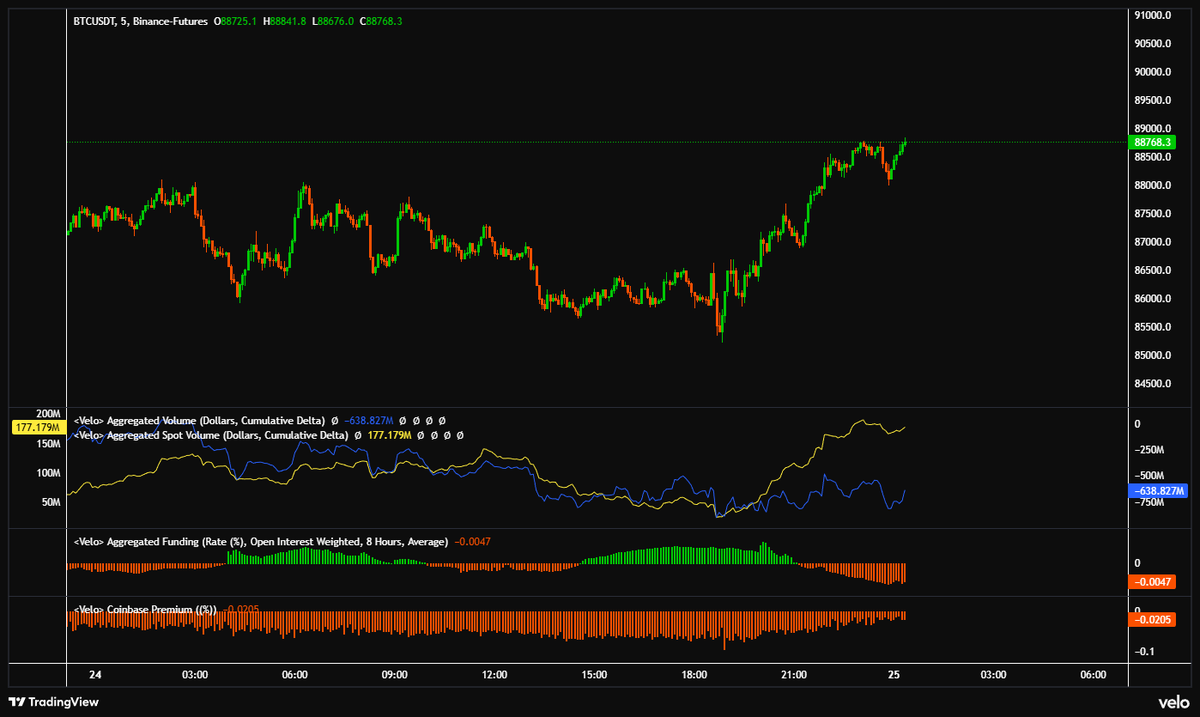The image size is (1200, 717).
Task: Click the -0.0047 value in the funding legend
Action: [x=472, y=541]
